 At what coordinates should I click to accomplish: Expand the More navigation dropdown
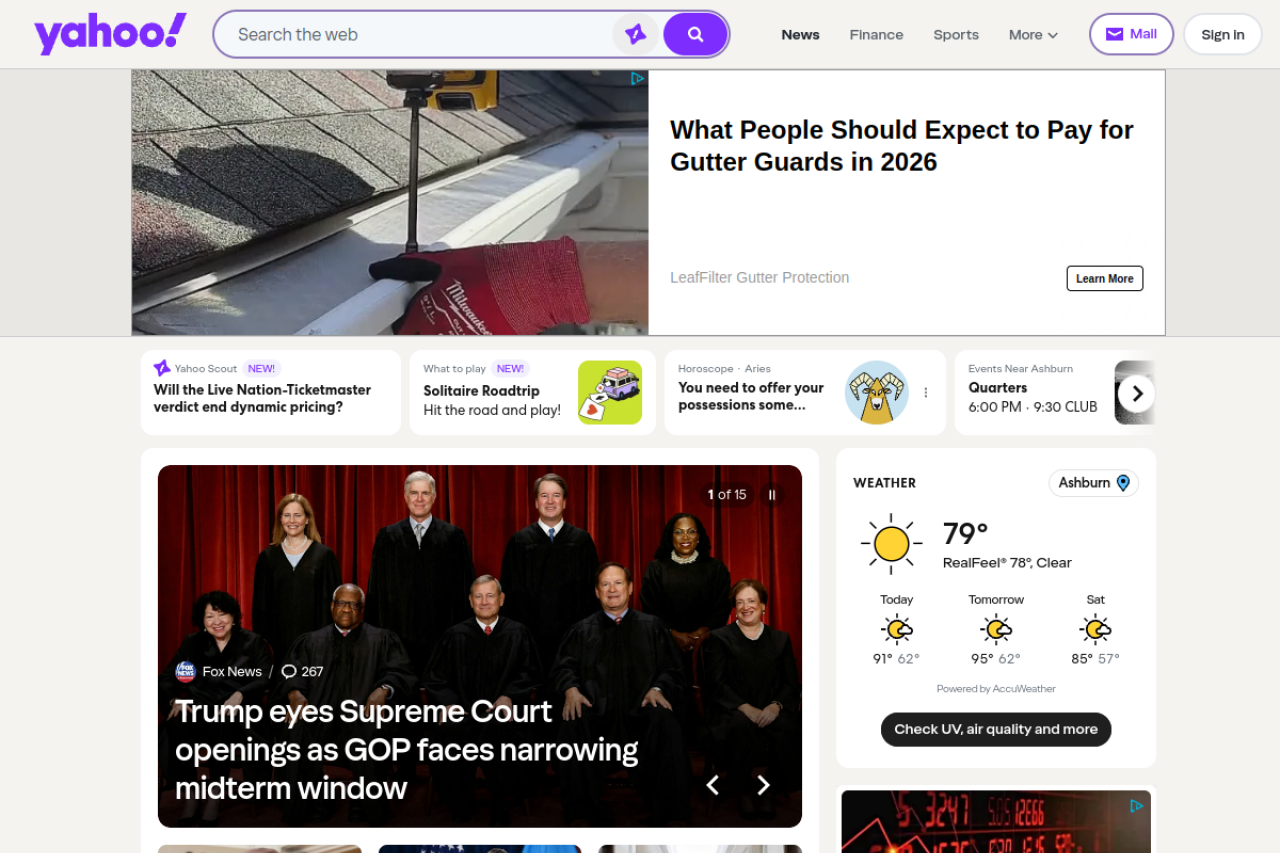1033,34
